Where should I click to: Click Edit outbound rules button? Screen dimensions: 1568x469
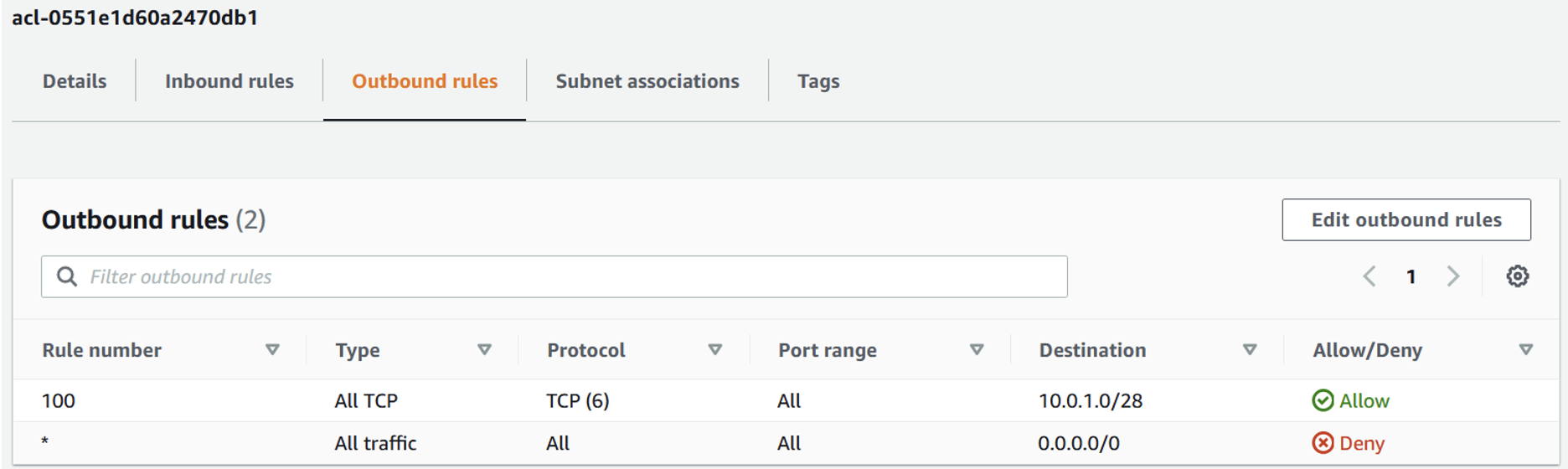[x=1406, y=219]
